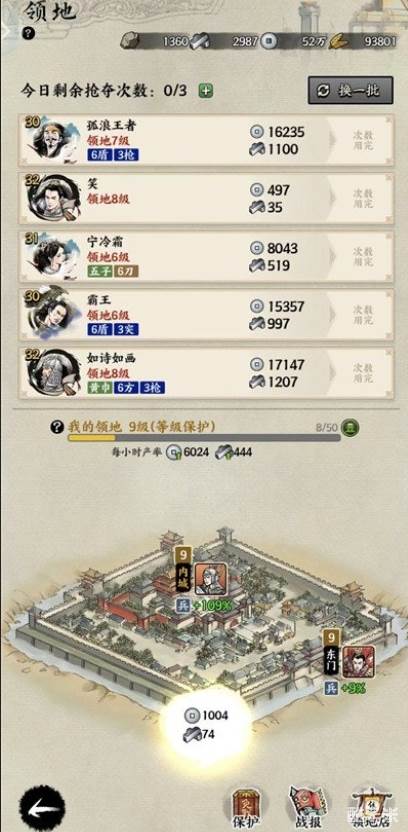Screen dimensions: 408x832
Task: Select the 霸王 player row
Action: click(x=207, y=315)
